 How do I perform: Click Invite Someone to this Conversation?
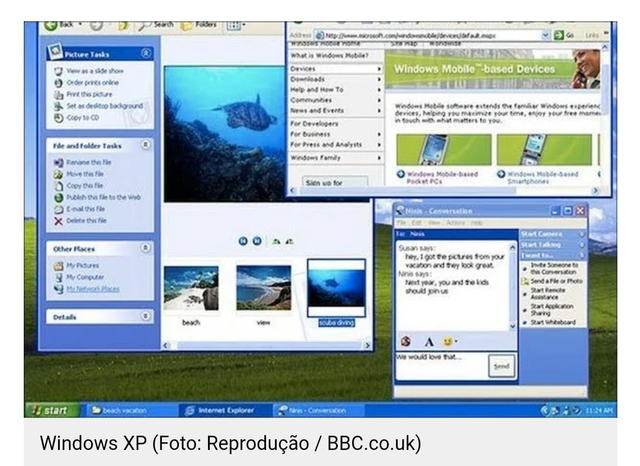point(554,269)
